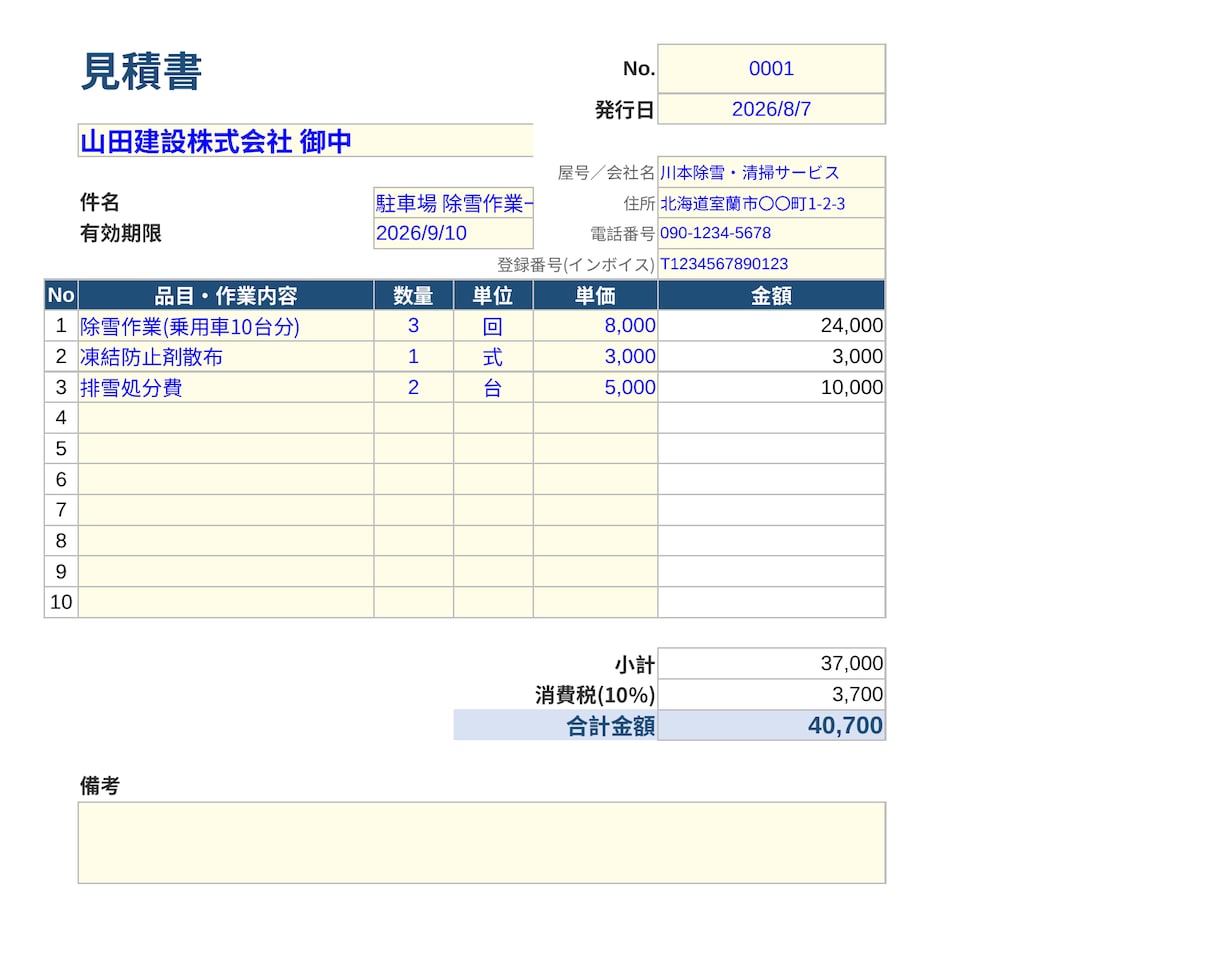
Task: Click unit 台 for 排雪処分費
Action: [493, 388]
